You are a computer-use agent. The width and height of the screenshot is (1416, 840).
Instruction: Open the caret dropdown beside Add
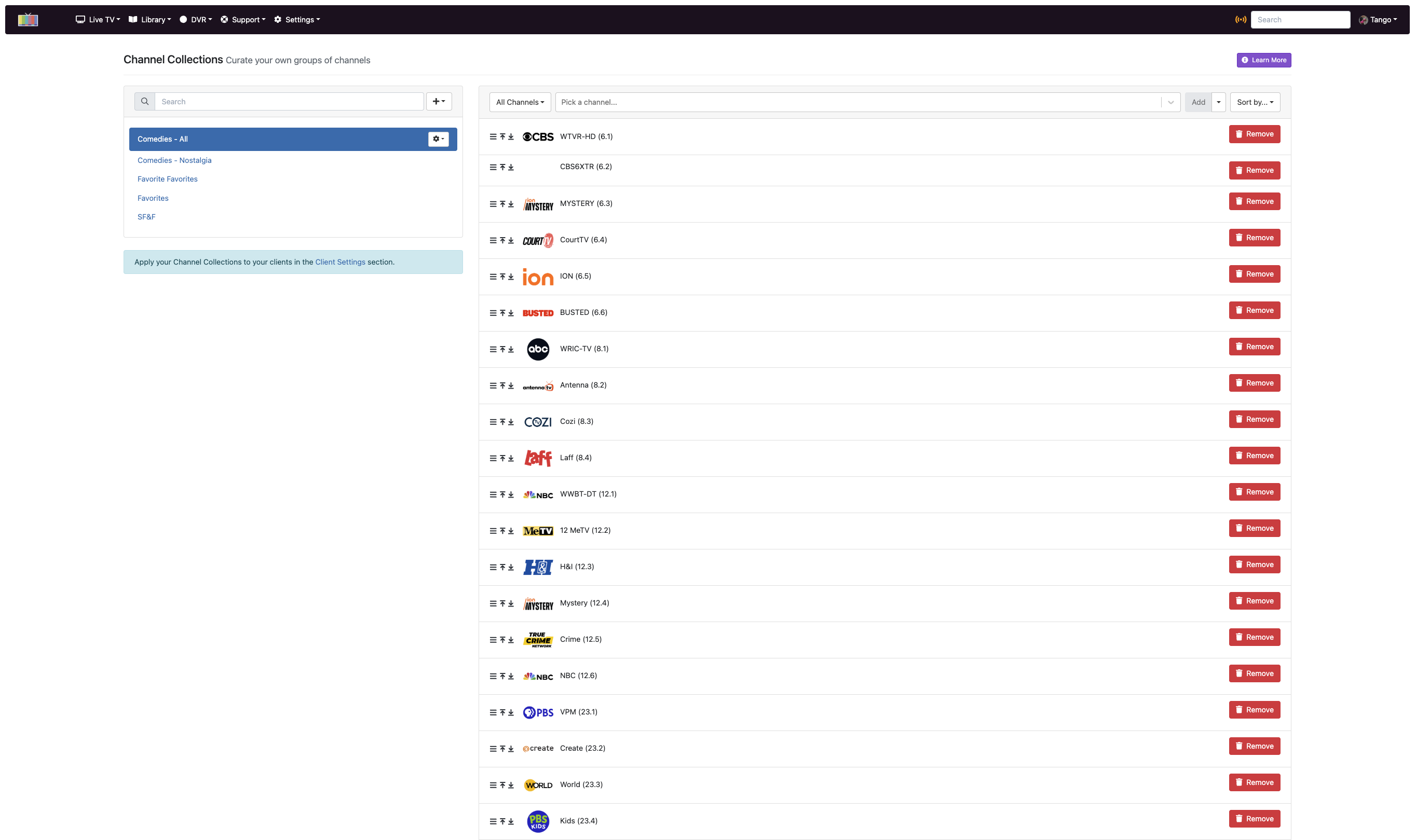click(1218, 102)
